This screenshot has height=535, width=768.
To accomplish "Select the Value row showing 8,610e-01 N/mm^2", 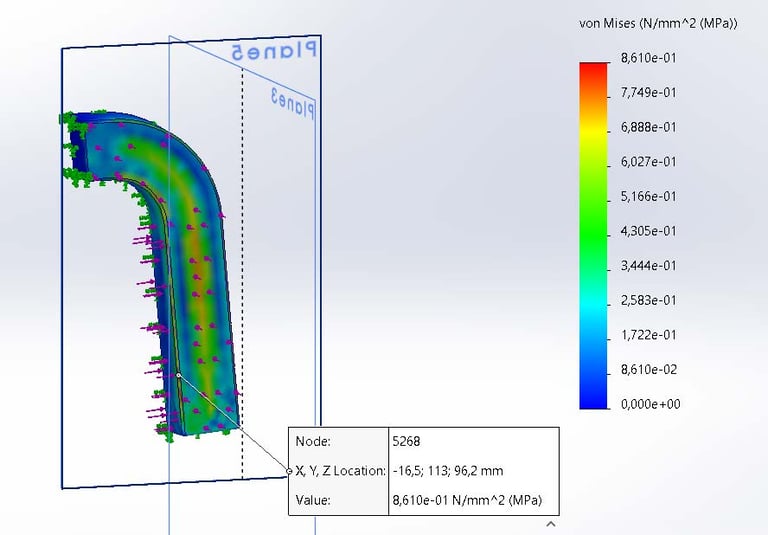I will [x=424, y=500].
